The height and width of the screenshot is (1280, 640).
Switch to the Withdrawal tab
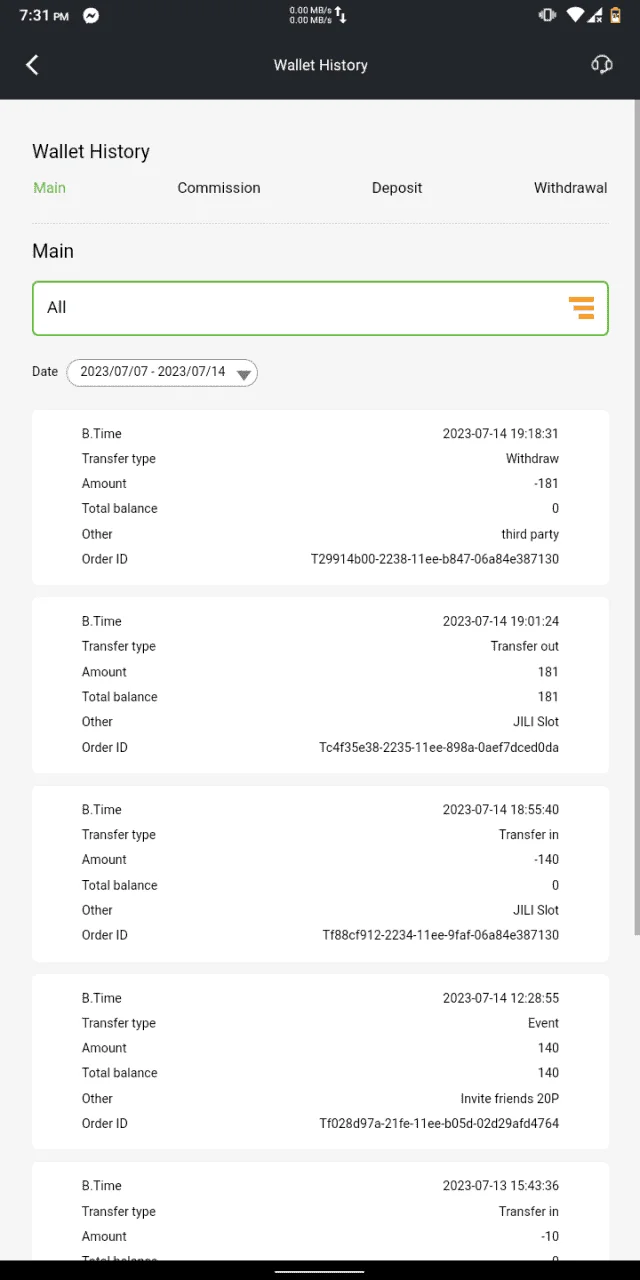click(x=570, y=188)
